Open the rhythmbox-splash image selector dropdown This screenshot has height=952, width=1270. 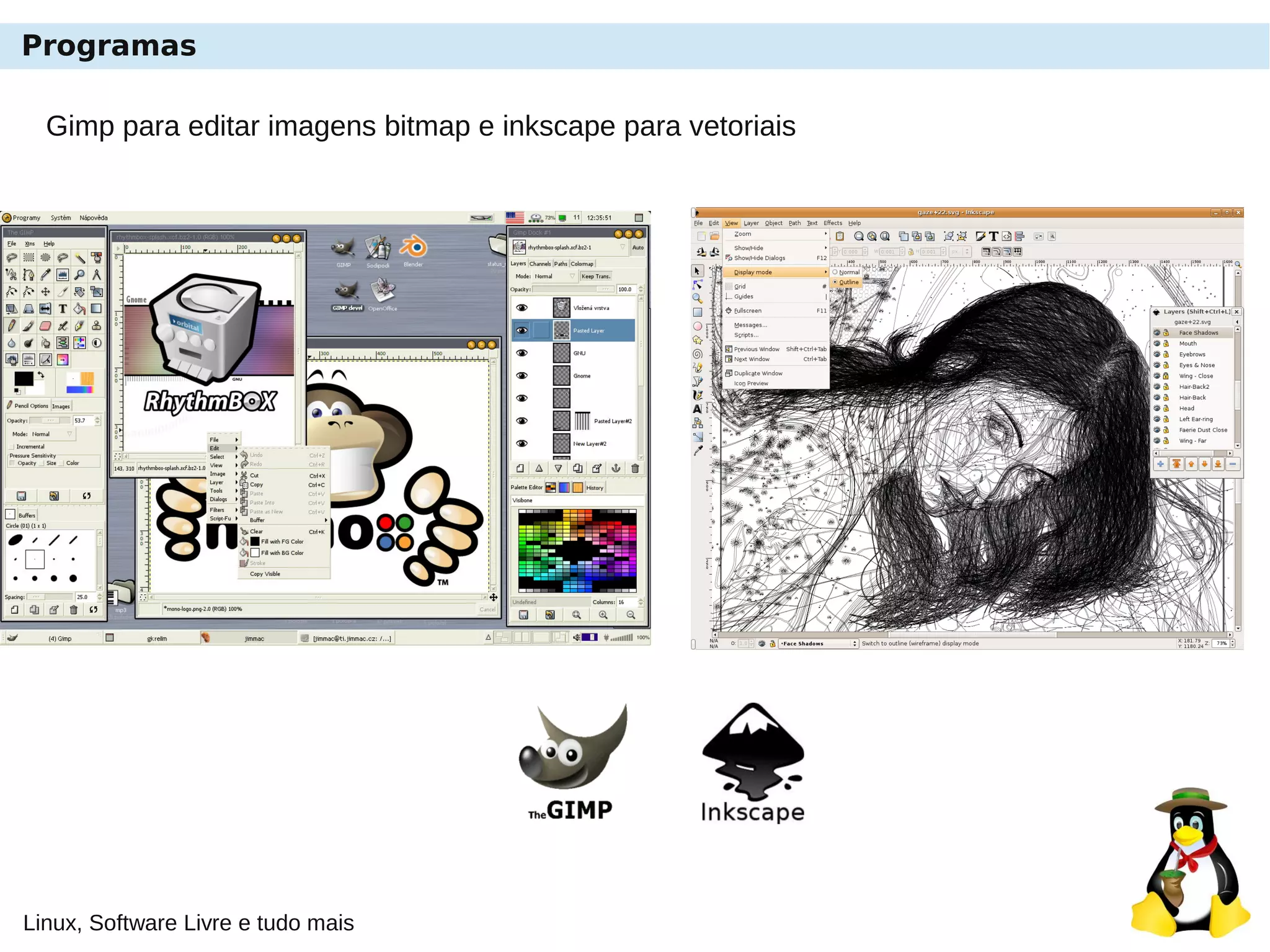click(x=570, y=247)
